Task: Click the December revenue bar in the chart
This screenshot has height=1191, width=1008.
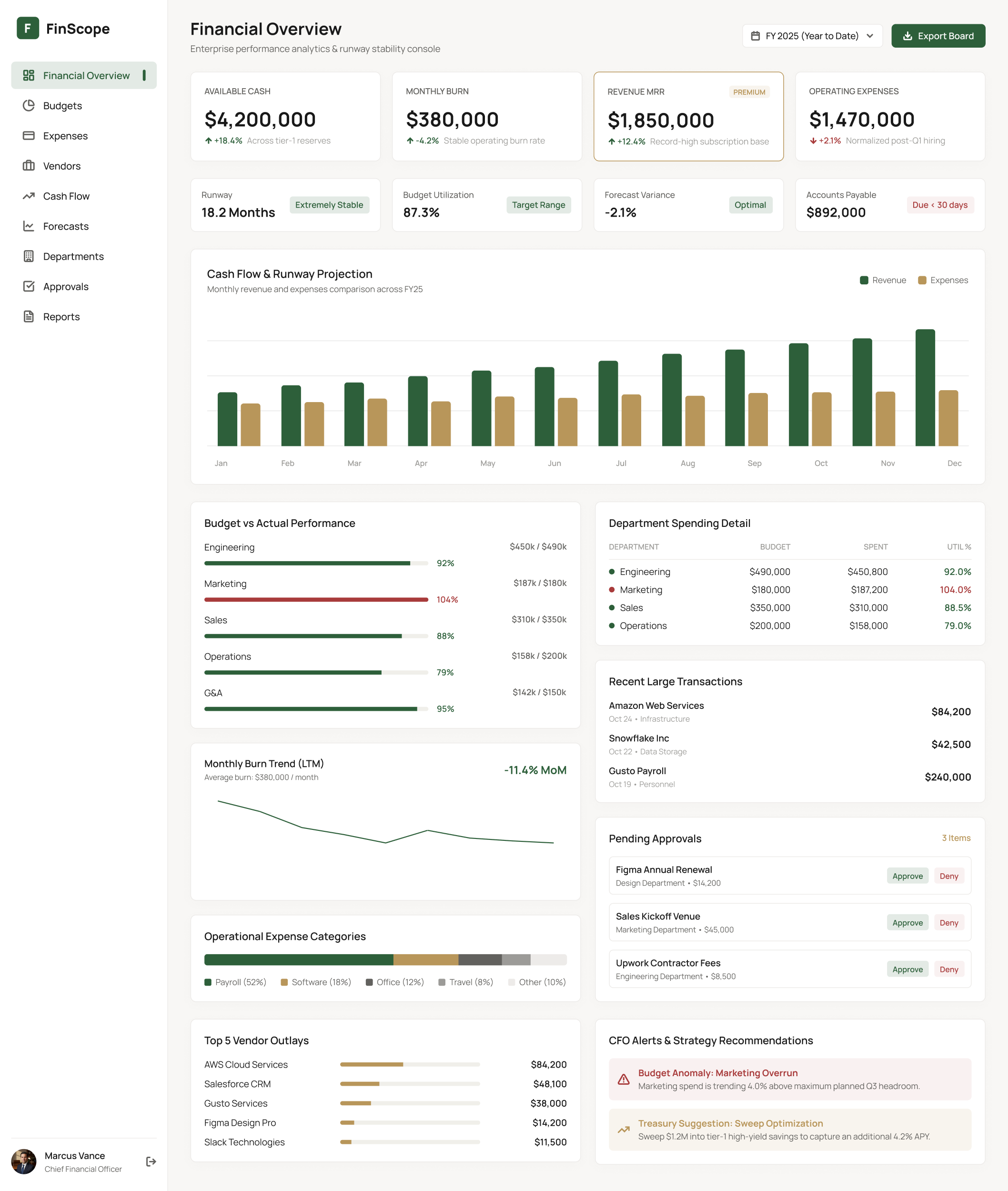Action: tap(925, 387)
